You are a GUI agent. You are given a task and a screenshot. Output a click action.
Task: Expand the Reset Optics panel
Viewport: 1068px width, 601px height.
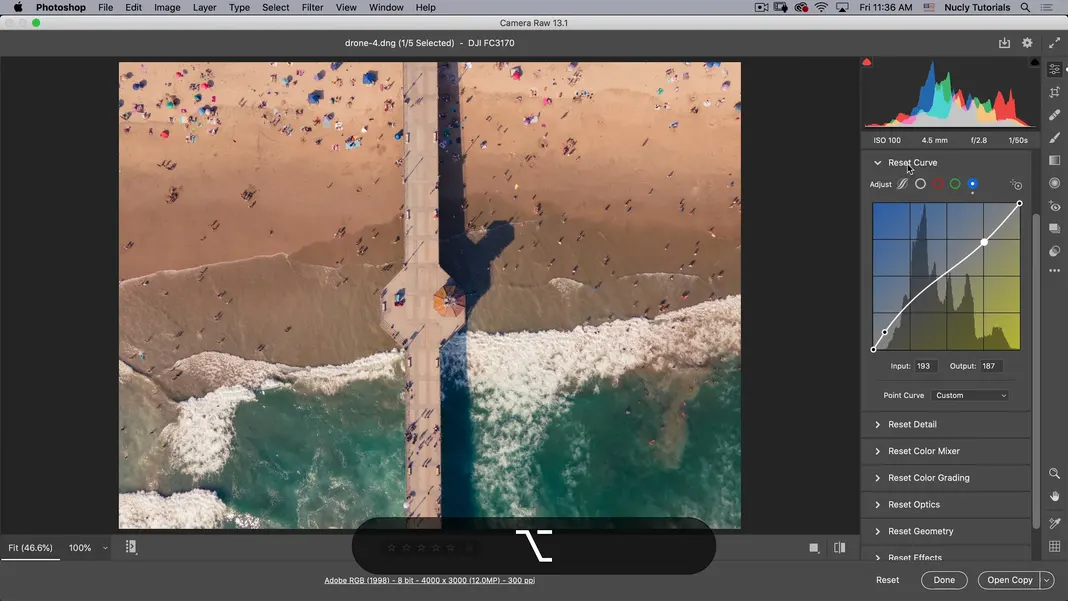click(877, 505)
